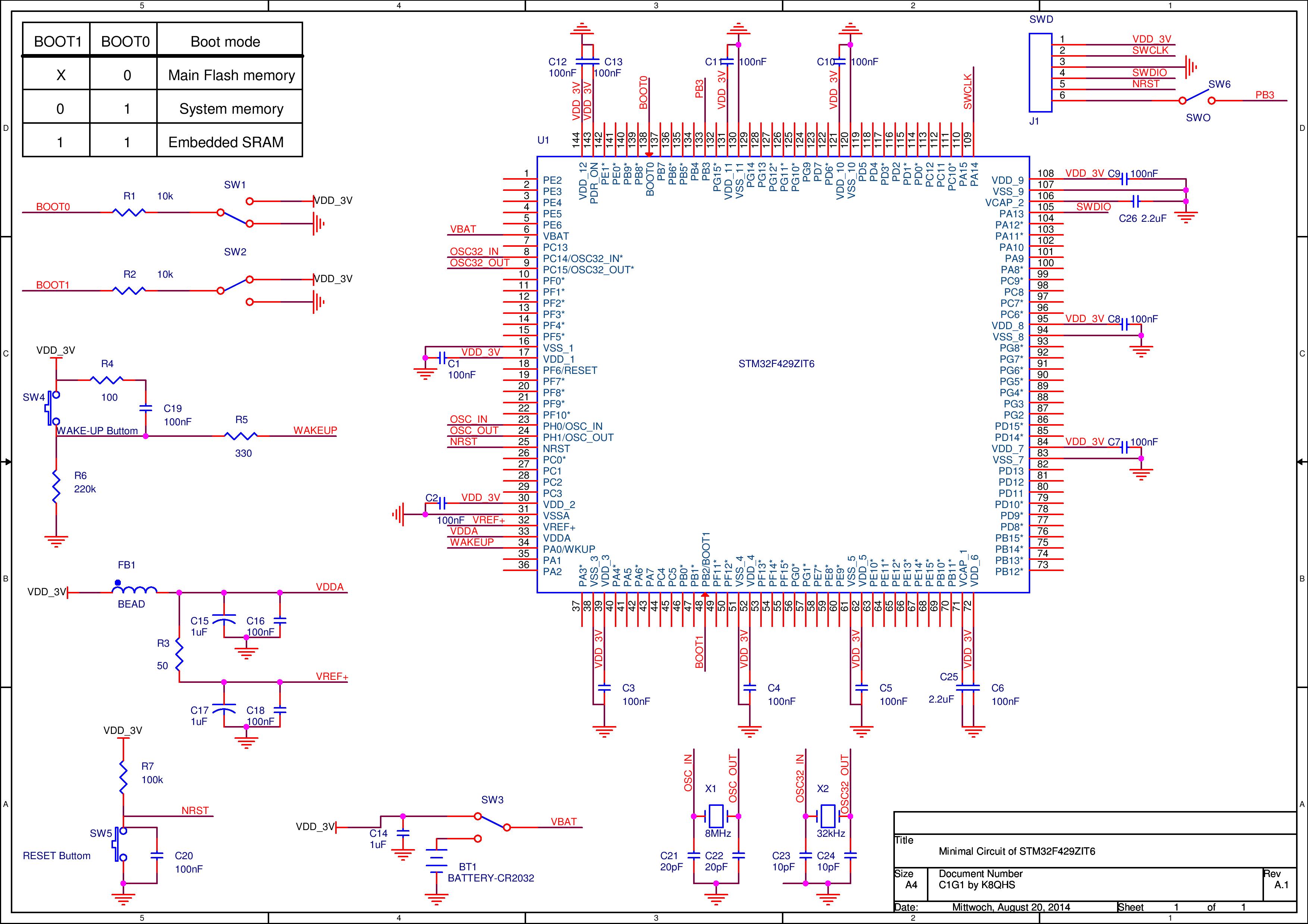Select the R6 220k resistor symbol
This screenshot has width=1308, height=924.
[56, 486]
